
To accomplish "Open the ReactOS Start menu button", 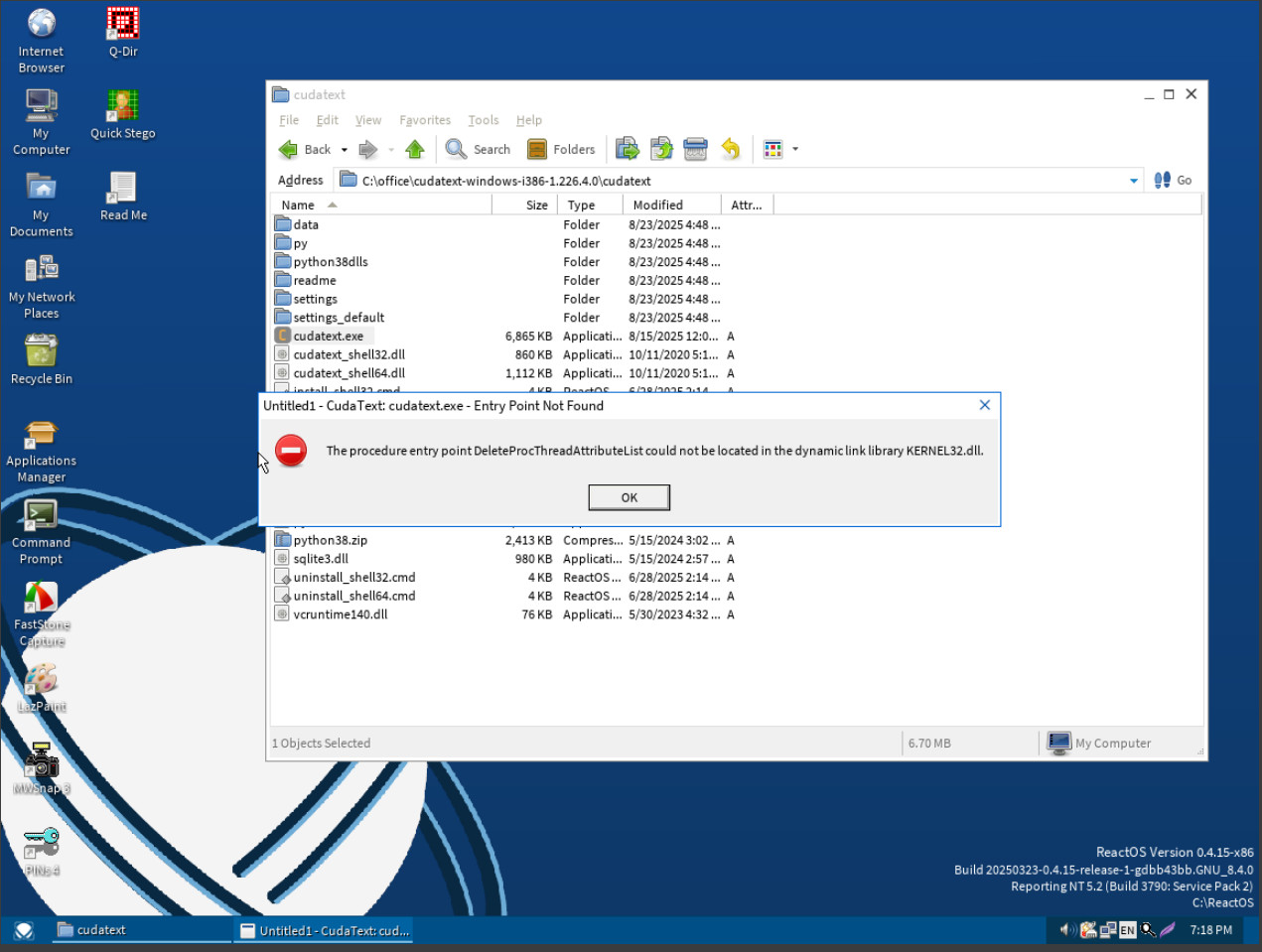I will (24, 930).
